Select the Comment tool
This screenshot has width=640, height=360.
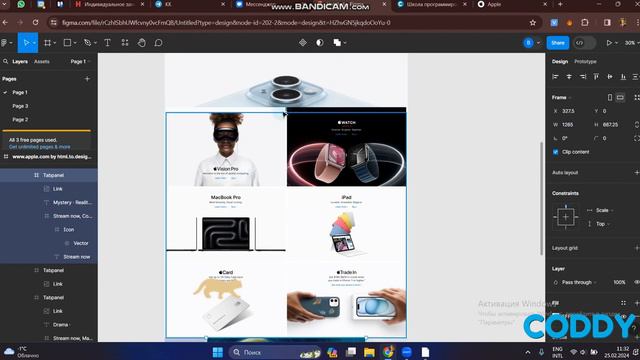158,42
